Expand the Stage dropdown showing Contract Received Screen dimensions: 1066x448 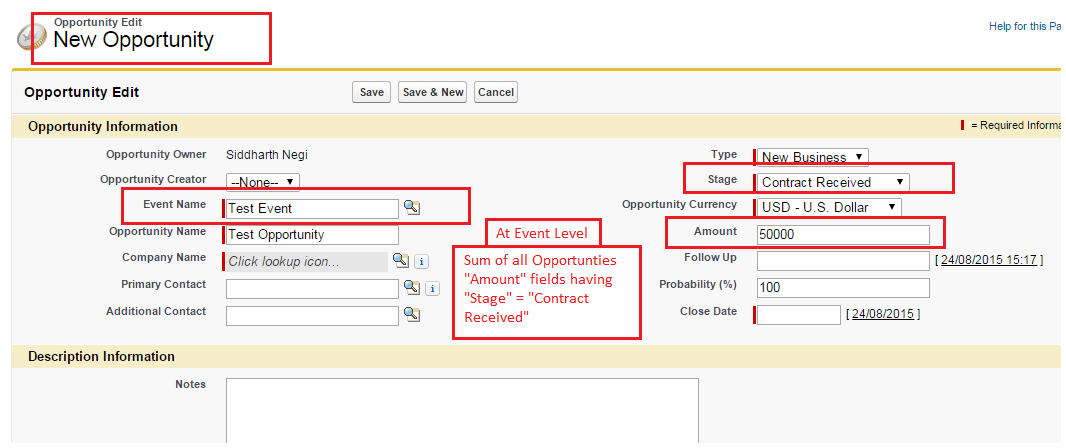(833, 182)
